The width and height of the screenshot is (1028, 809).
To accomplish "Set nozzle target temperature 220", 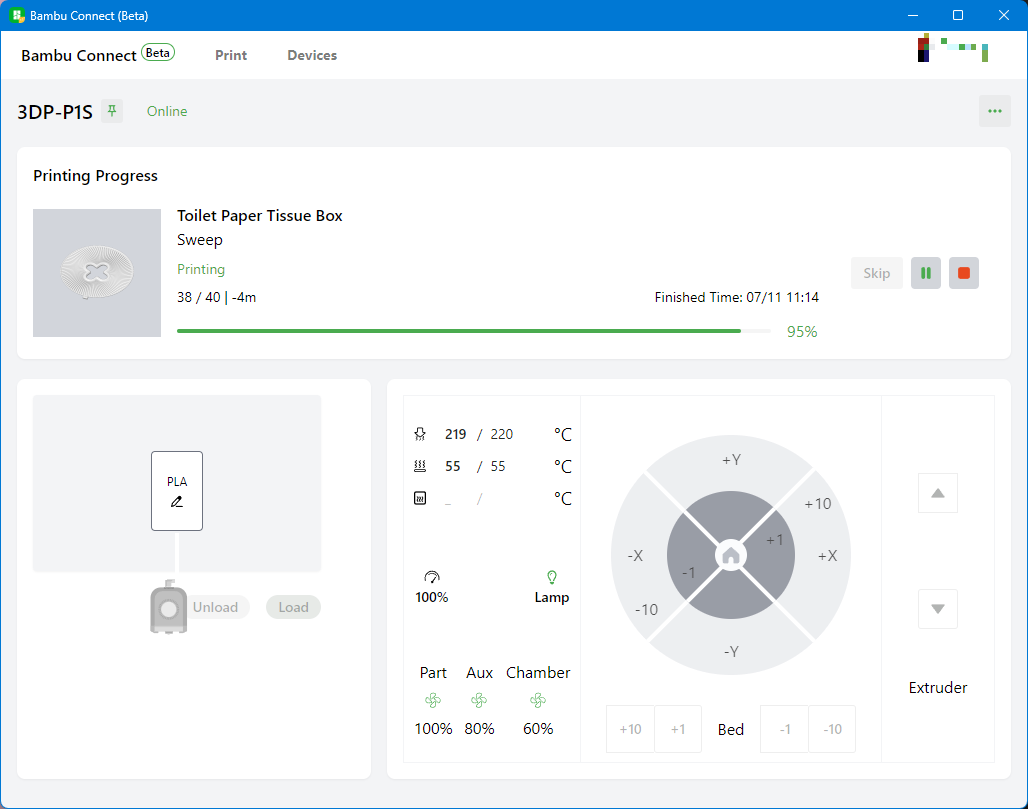I will coord(502,434).
